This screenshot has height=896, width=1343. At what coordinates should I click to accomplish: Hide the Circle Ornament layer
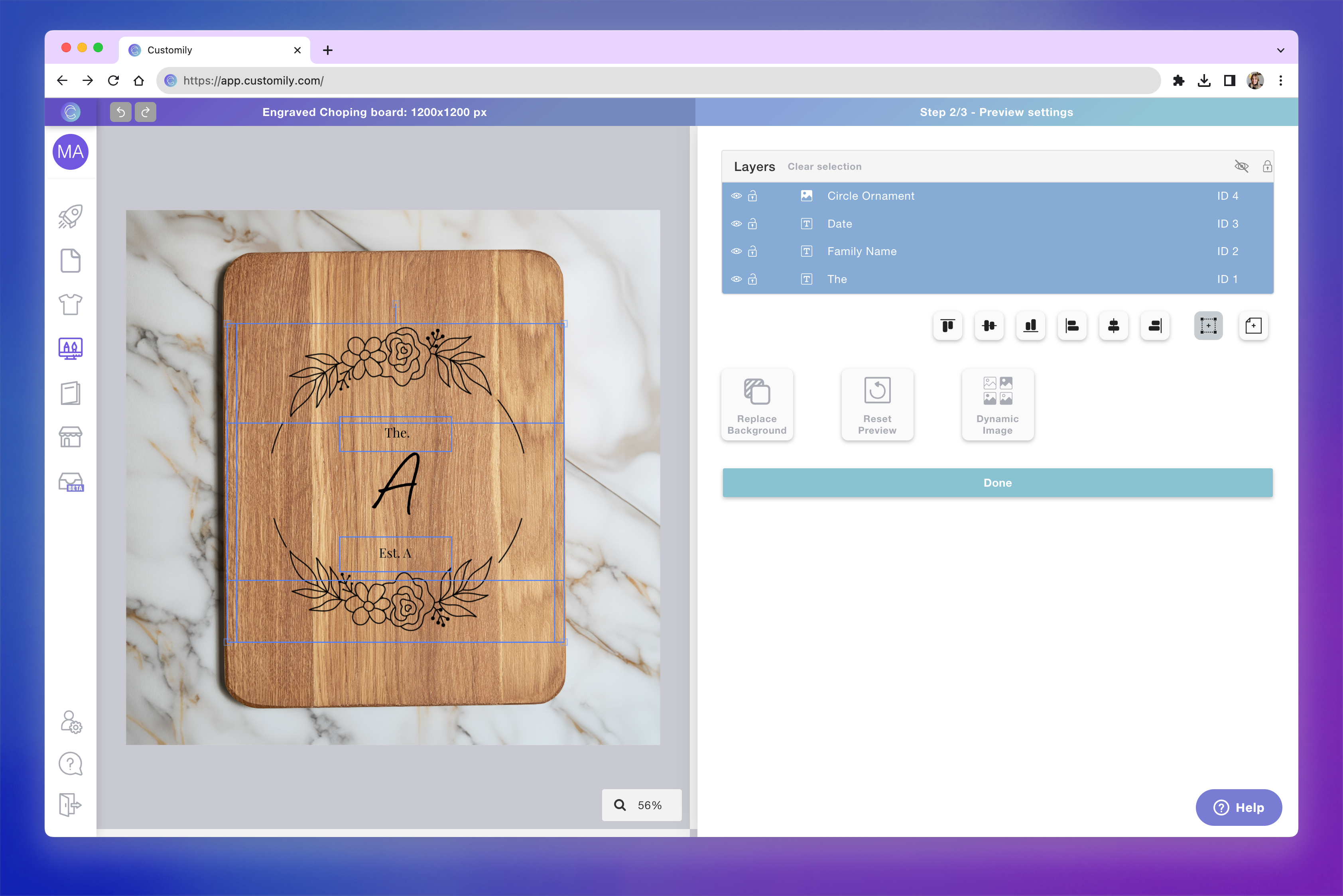click(x=736, y=196)
